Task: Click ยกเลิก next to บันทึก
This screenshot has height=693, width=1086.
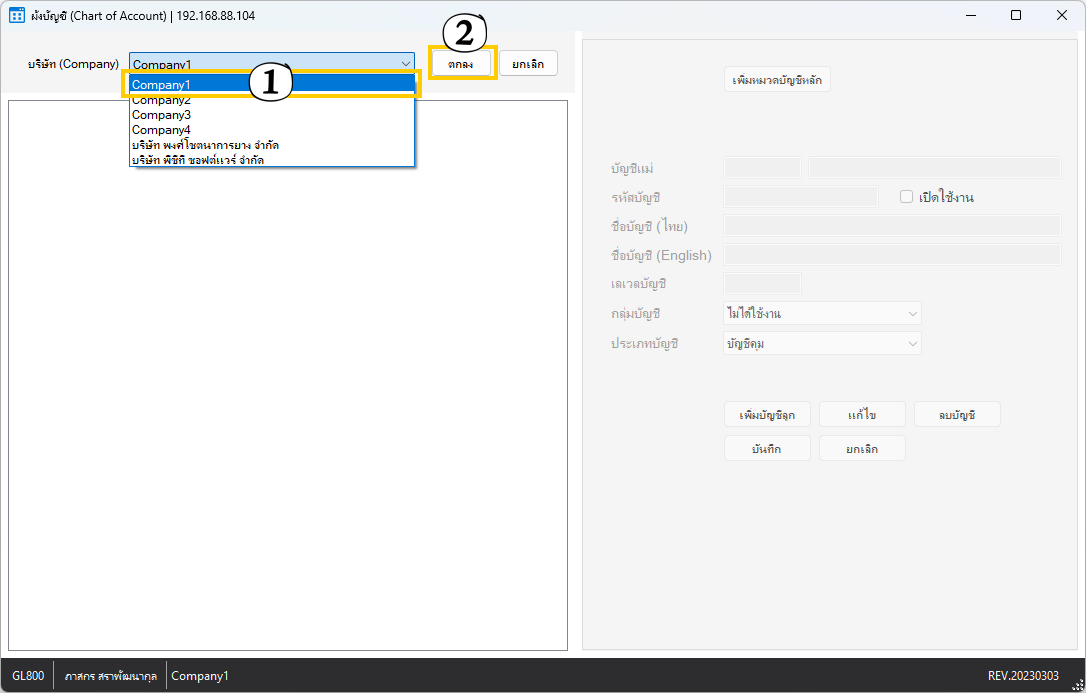Action: (x=862, y=448)
